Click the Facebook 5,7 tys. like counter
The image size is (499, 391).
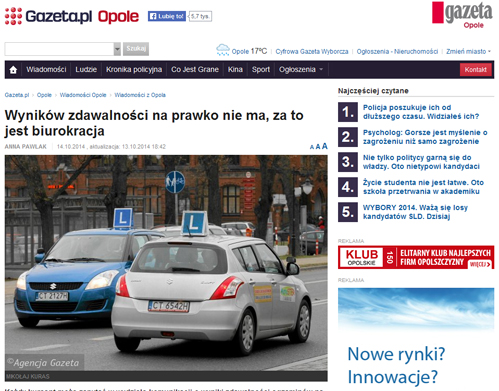(x=200, y=16)
